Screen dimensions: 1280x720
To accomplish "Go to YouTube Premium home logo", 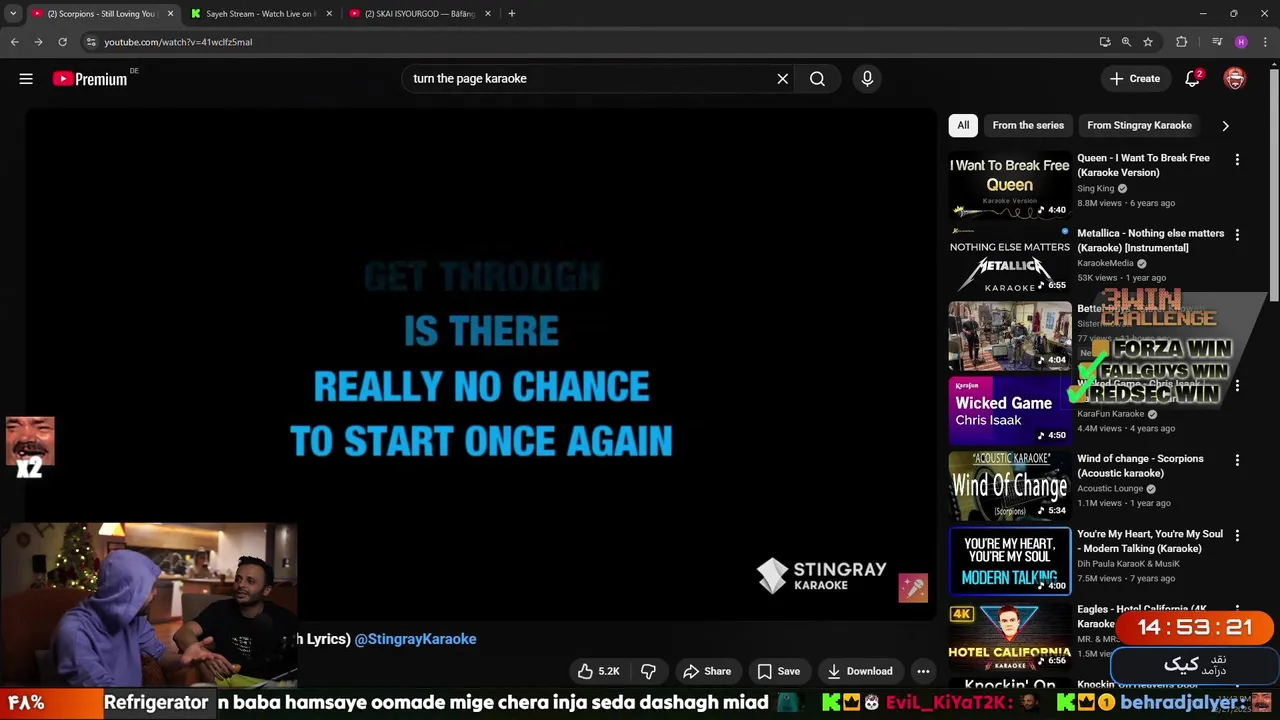I will (x=90, y=79).
